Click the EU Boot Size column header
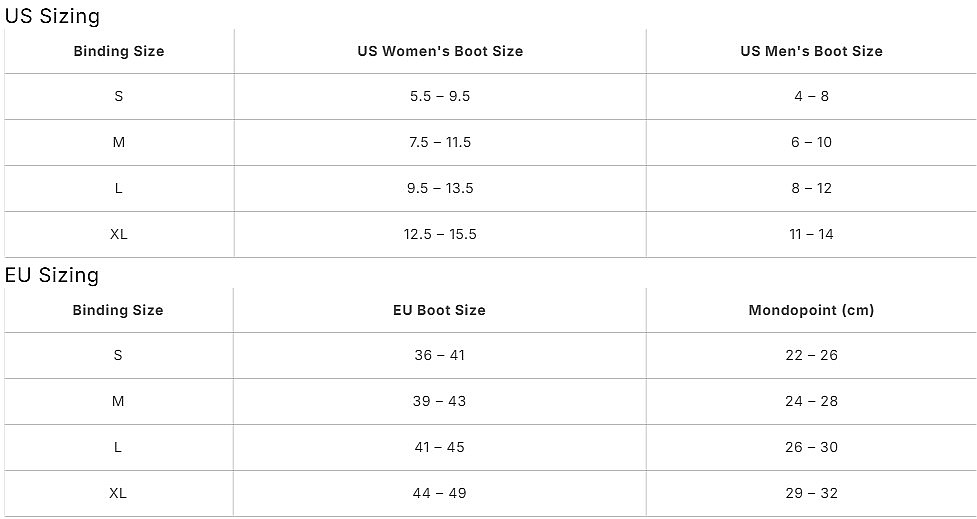977x519 pixels. [x=439, y=310]
